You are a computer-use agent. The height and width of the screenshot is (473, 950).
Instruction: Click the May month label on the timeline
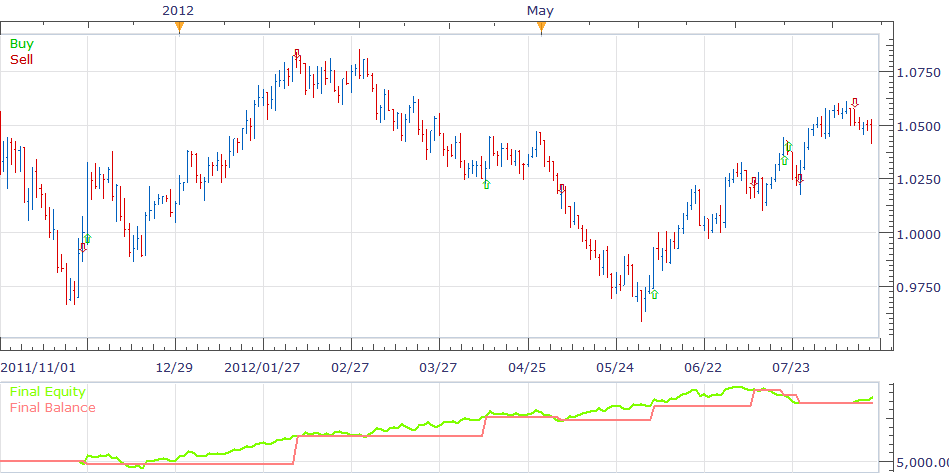(540, 10)
